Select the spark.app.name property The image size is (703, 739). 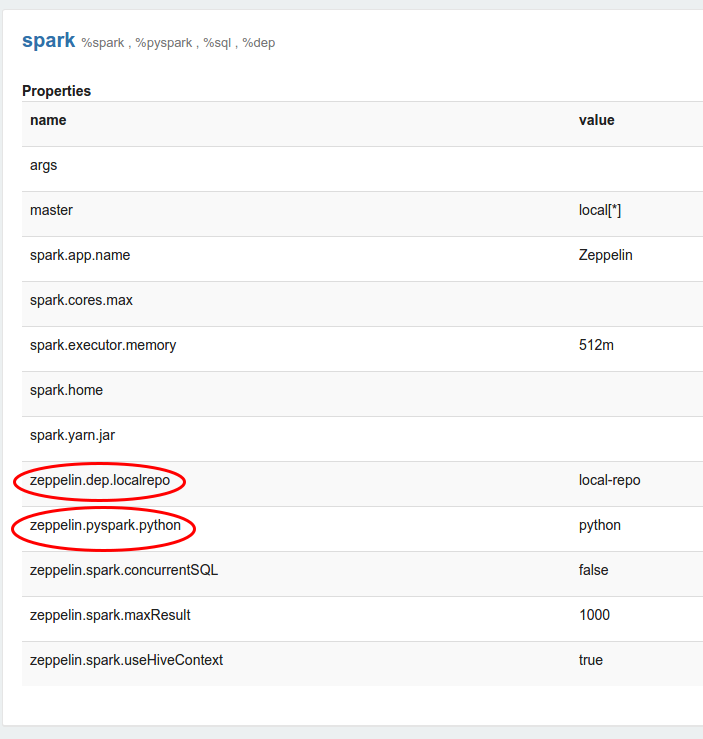click(80, 255)
